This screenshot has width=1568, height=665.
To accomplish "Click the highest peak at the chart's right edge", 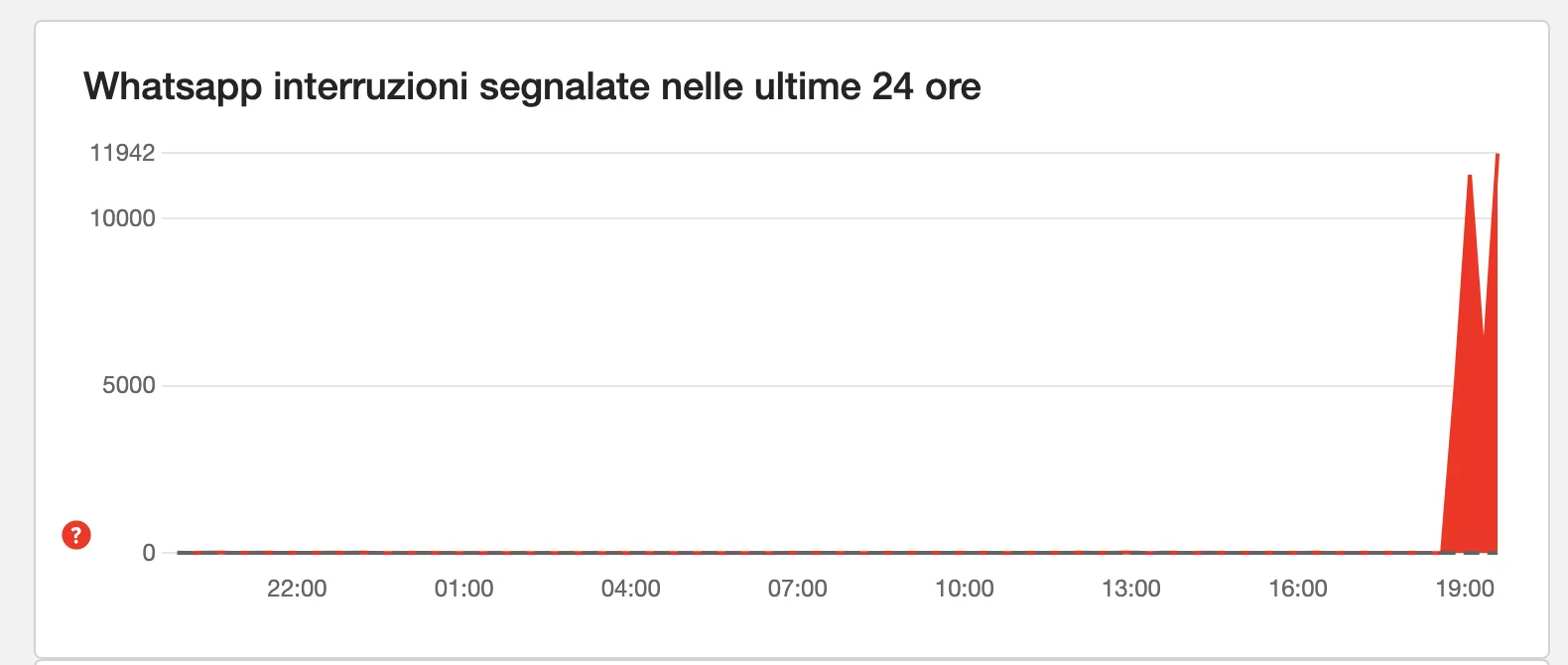I will click(1497, 156).
